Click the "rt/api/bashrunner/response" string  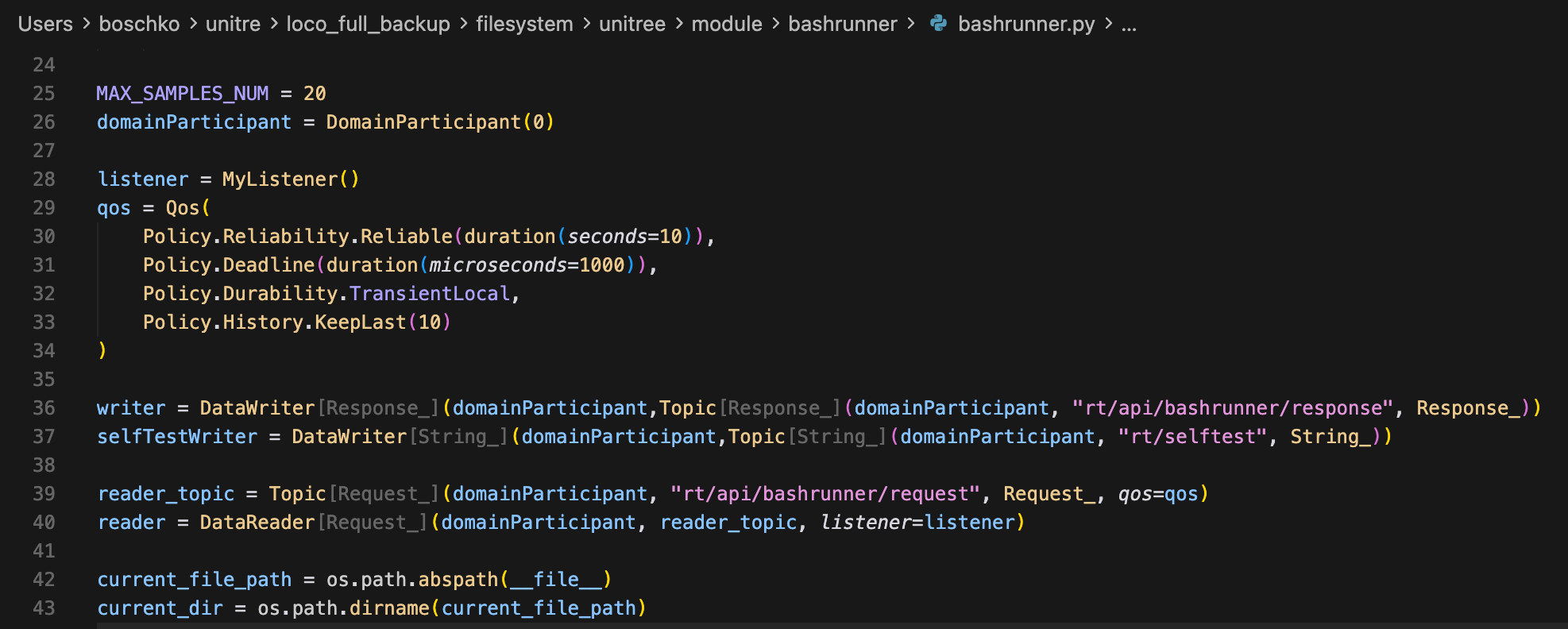tap(1233, 408)
